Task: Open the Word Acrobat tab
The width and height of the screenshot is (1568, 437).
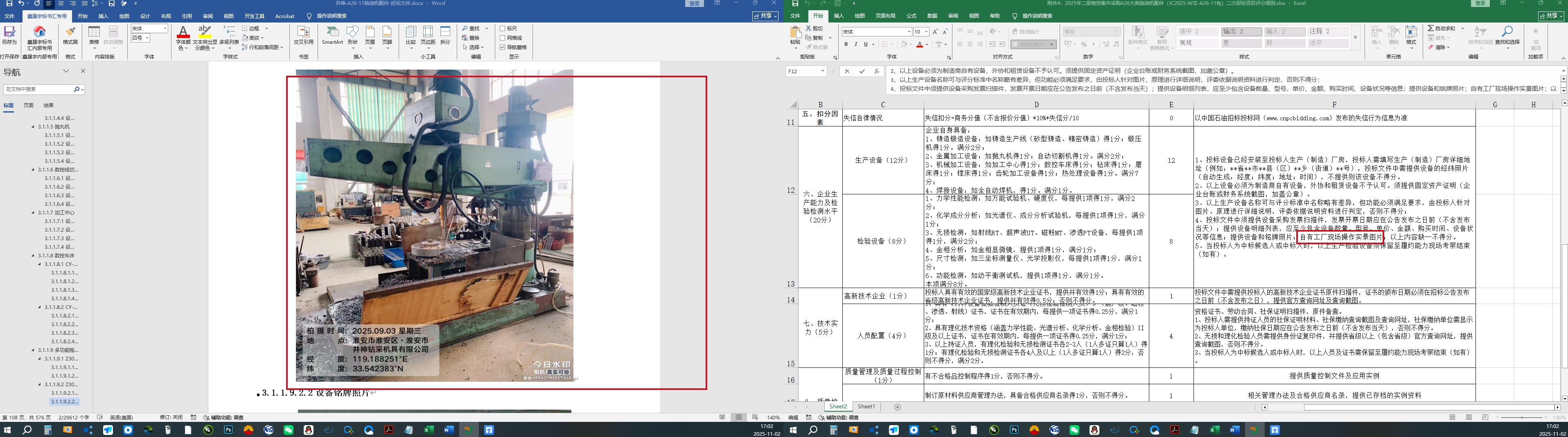Action: 285,16
